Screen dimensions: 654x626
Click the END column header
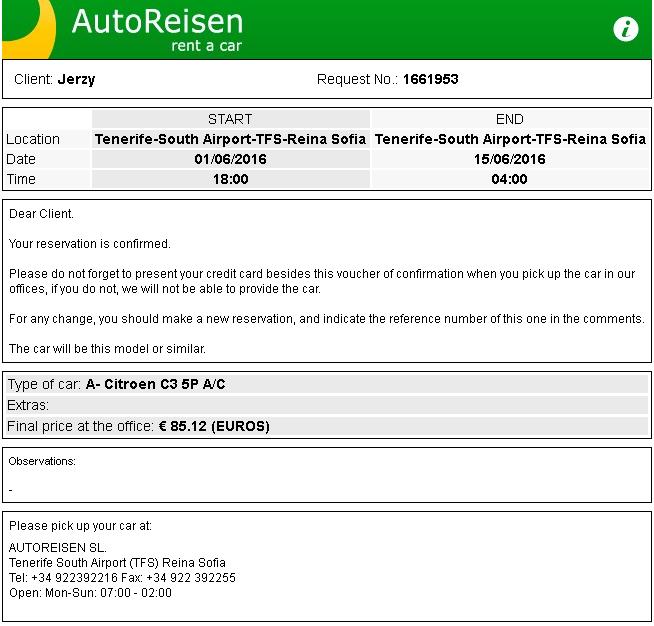[x=510, y=119]
